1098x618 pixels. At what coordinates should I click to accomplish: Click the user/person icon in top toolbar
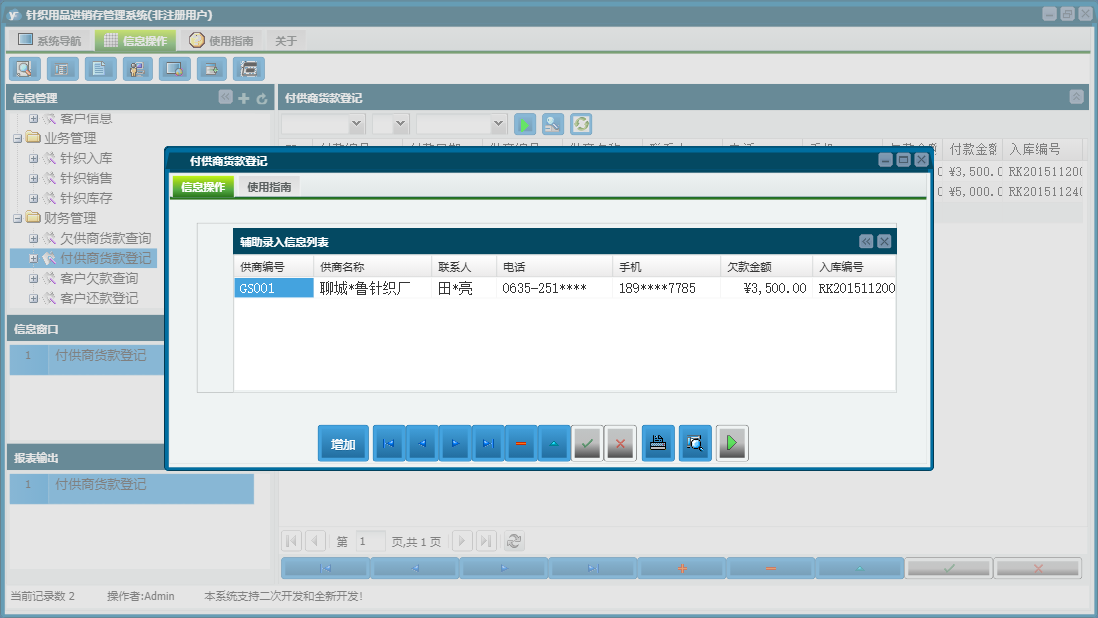pyautogui.click(x=137, y=69)
